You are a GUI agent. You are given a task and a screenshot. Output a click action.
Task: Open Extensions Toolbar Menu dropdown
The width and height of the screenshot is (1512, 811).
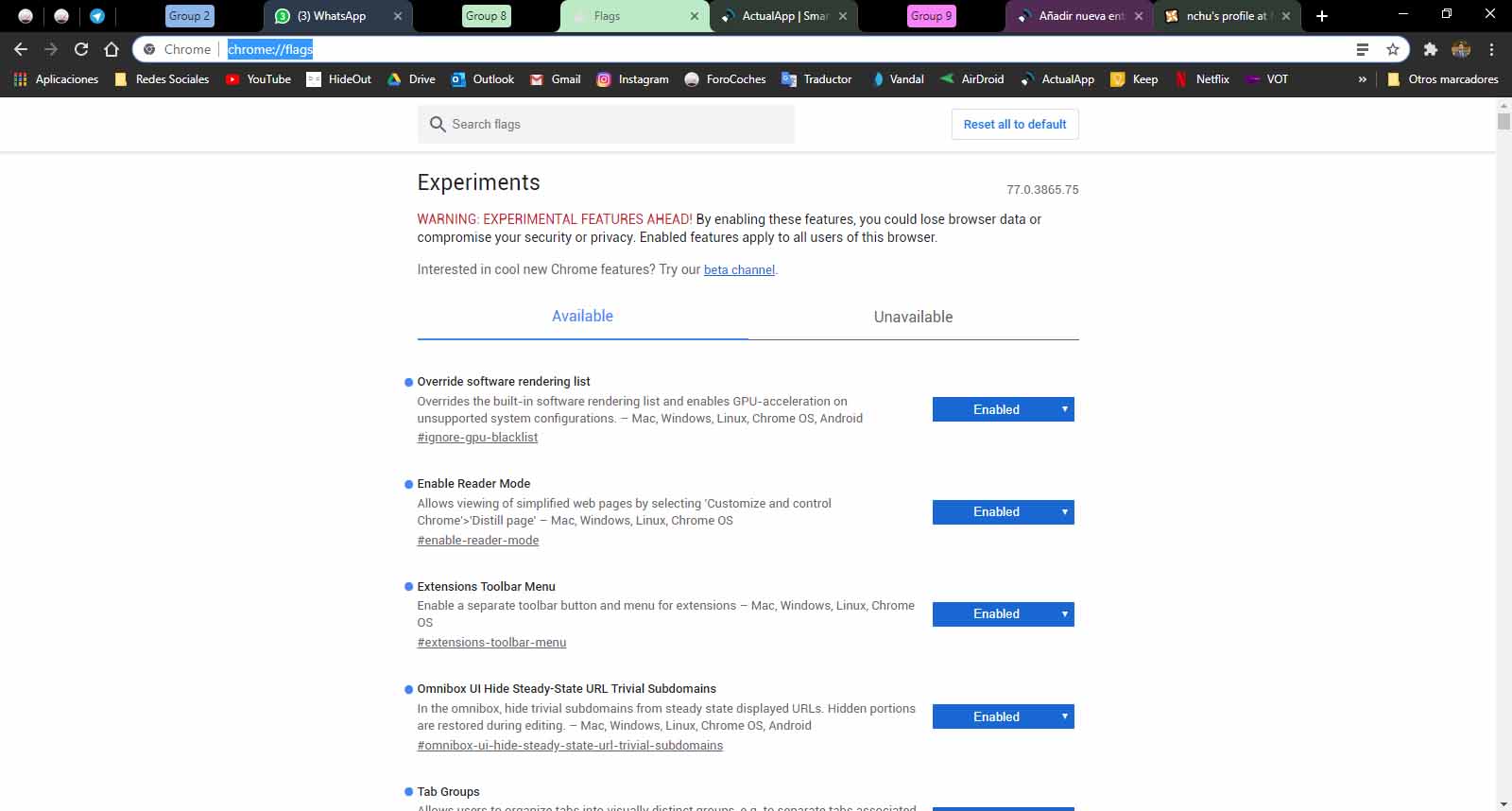point(1004,614)
